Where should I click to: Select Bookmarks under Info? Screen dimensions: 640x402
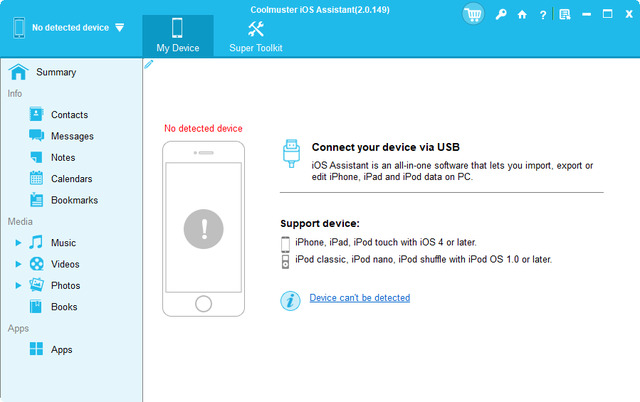tap(74, 200)
